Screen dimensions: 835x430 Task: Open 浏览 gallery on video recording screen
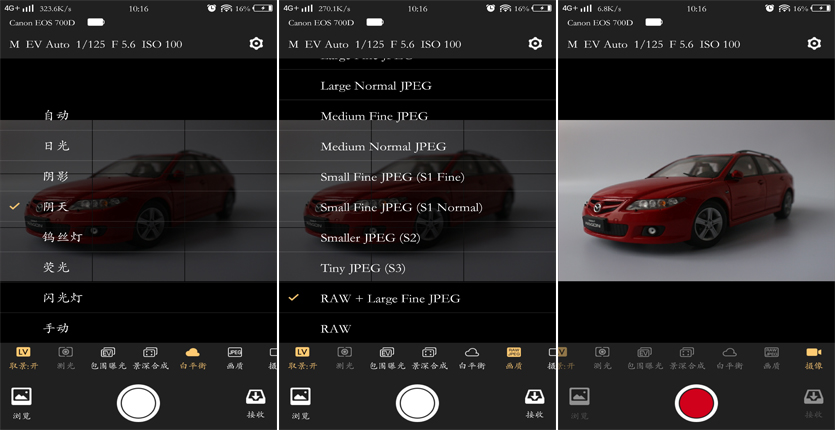[579, 403]
